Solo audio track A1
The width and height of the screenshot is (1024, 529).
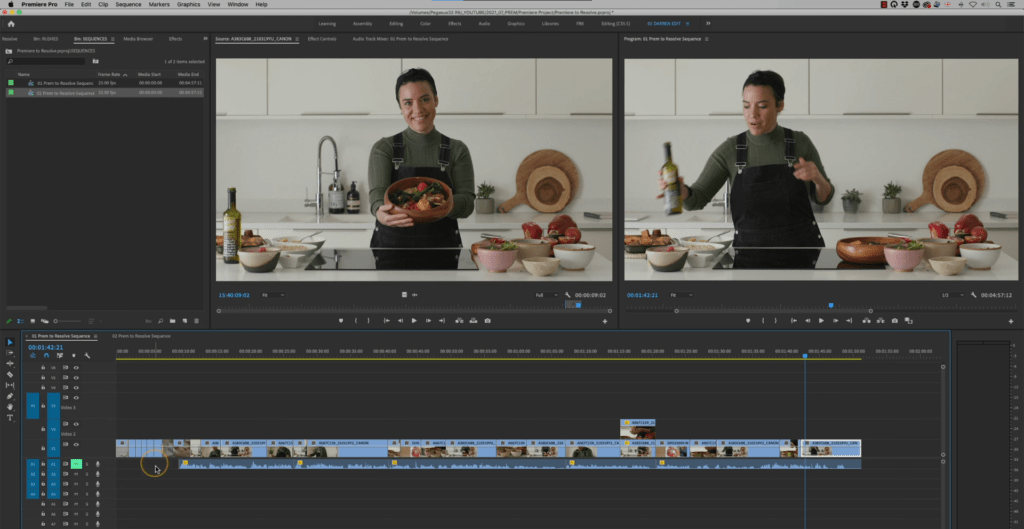pyautogui.click(x=87, y=464)
